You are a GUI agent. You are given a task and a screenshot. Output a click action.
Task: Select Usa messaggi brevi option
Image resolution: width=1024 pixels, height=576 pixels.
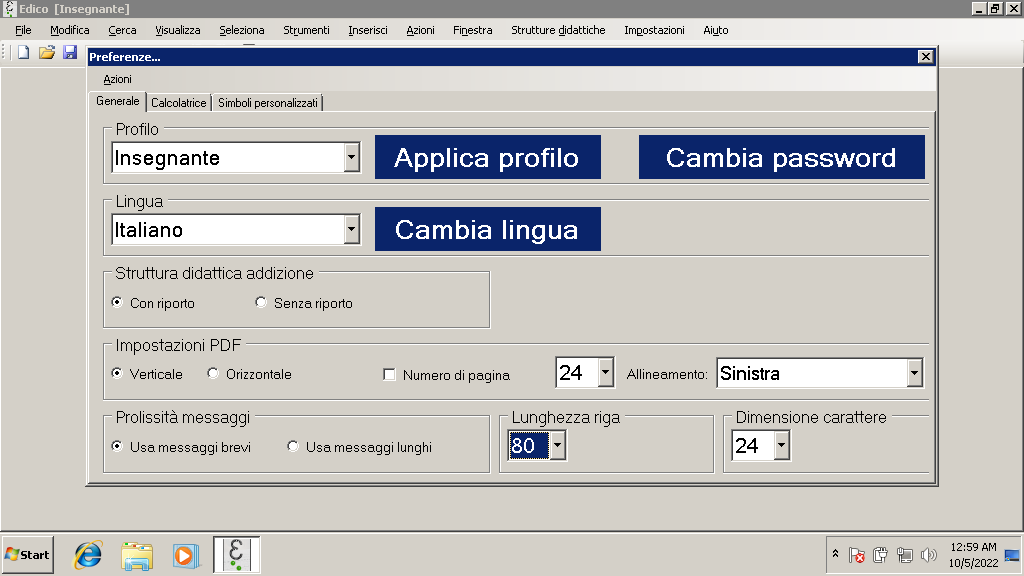pyautogui.click(x=117, y=446)
